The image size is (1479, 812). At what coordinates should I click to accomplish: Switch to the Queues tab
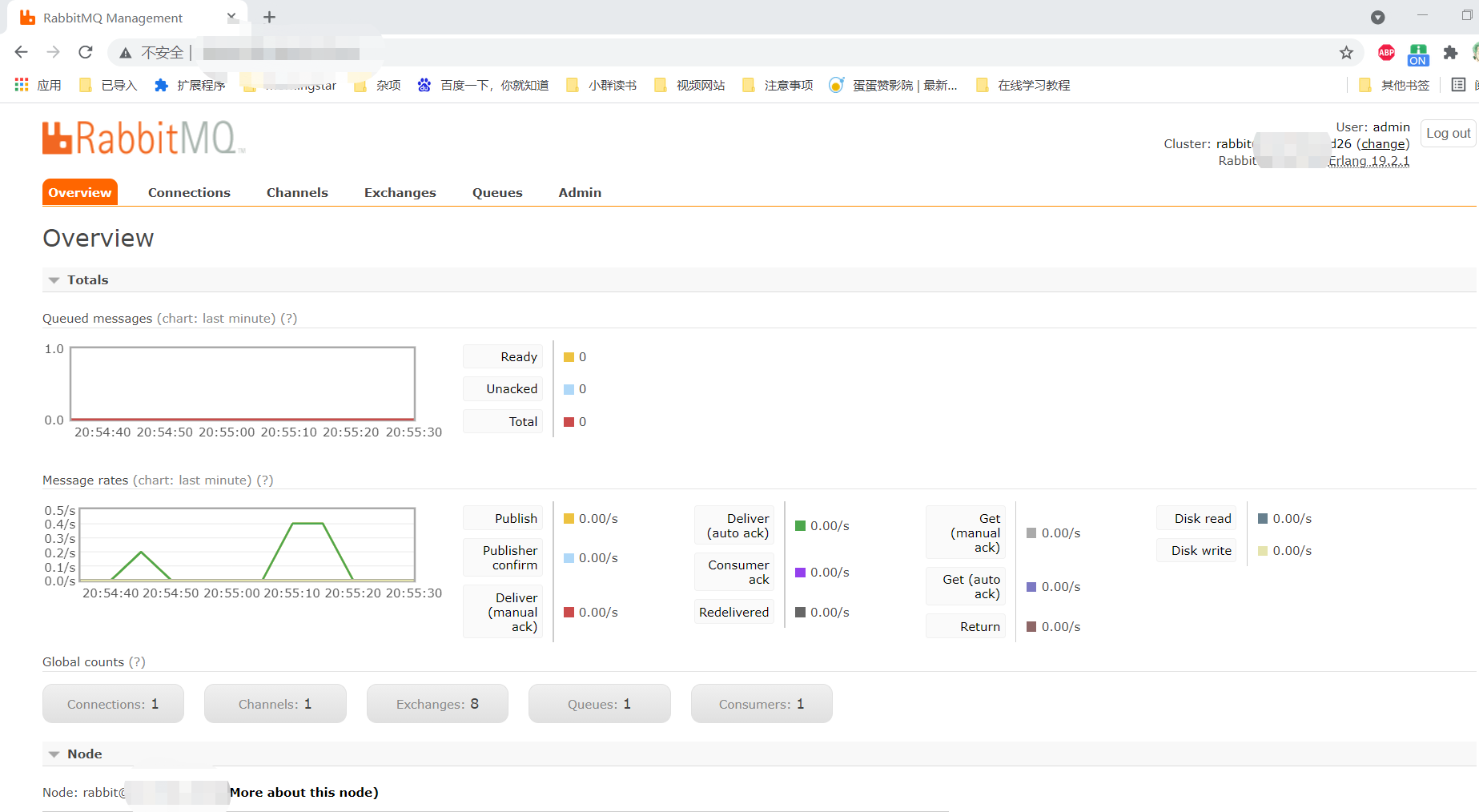coord(497,192)
